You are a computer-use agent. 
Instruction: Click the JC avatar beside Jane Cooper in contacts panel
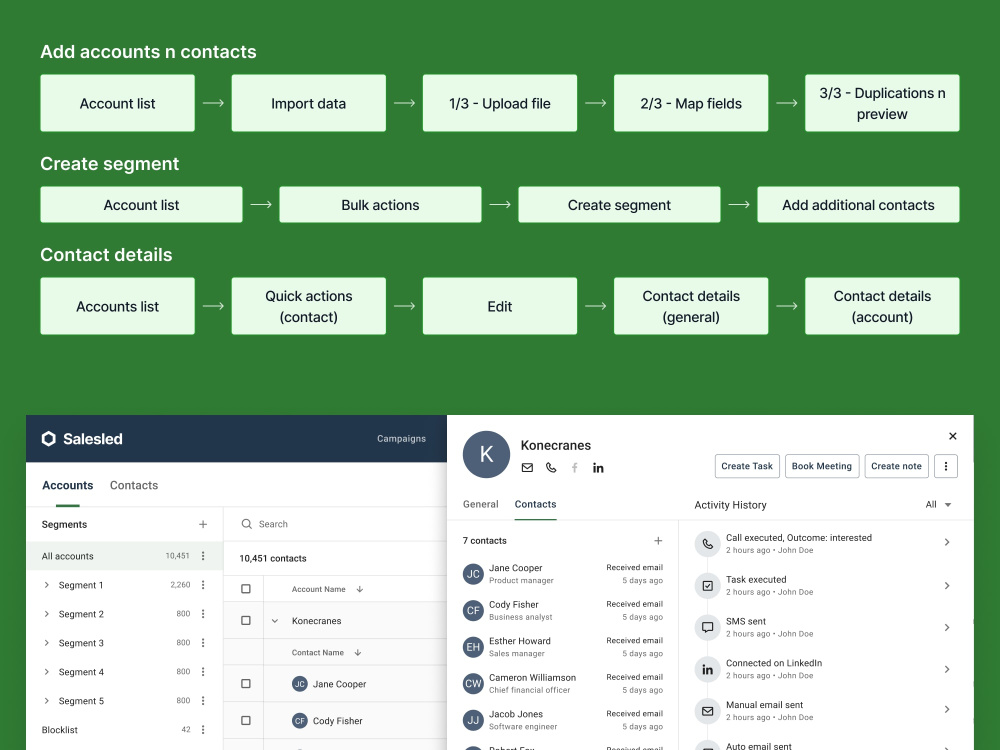(x=473, y=574)
